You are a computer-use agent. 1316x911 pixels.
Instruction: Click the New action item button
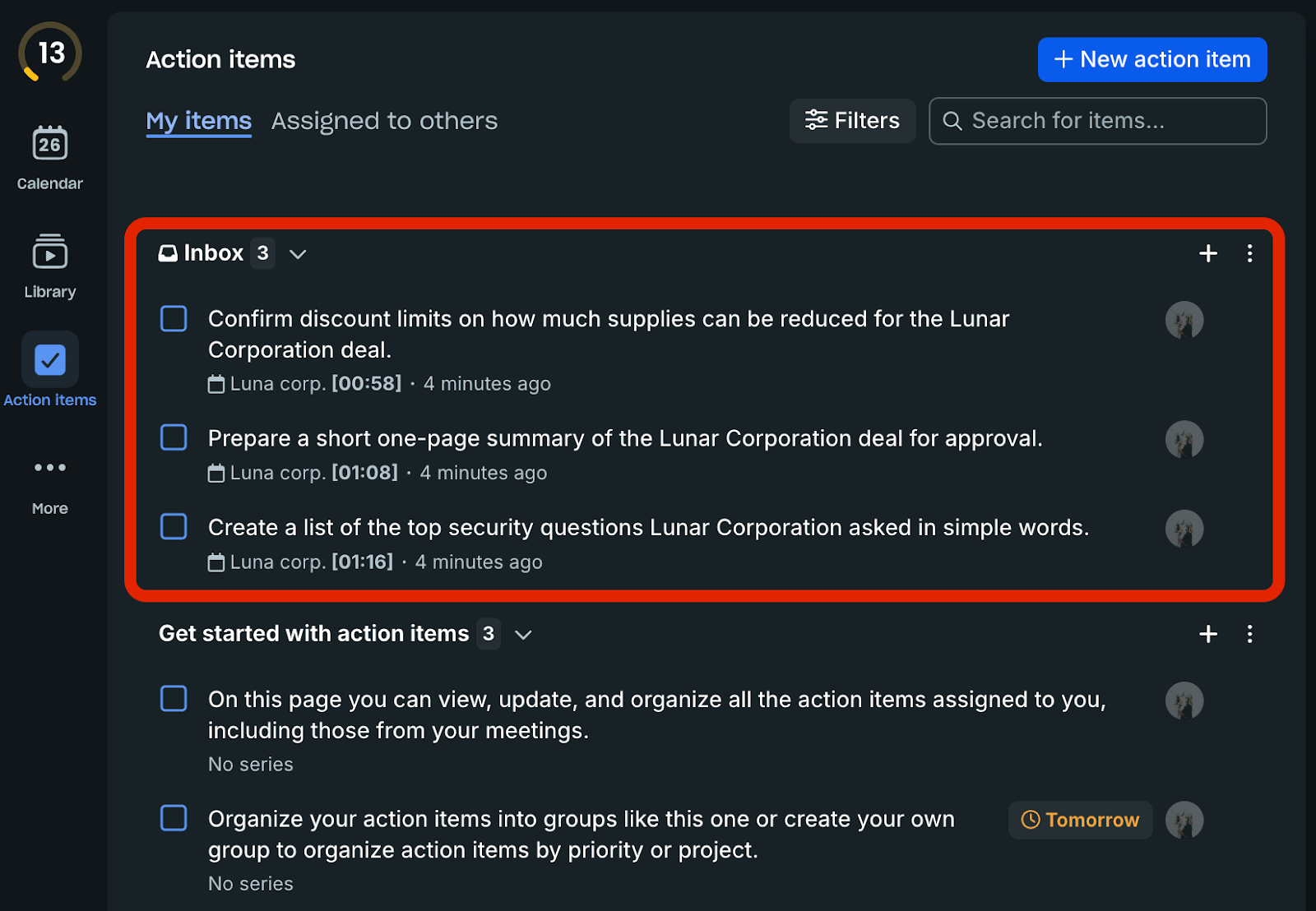click(x=1151, y=59)
